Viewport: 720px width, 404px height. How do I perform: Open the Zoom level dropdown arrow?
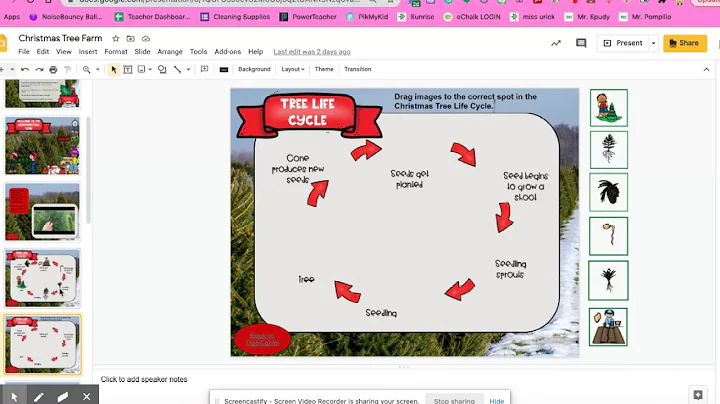tap(97, 69)
